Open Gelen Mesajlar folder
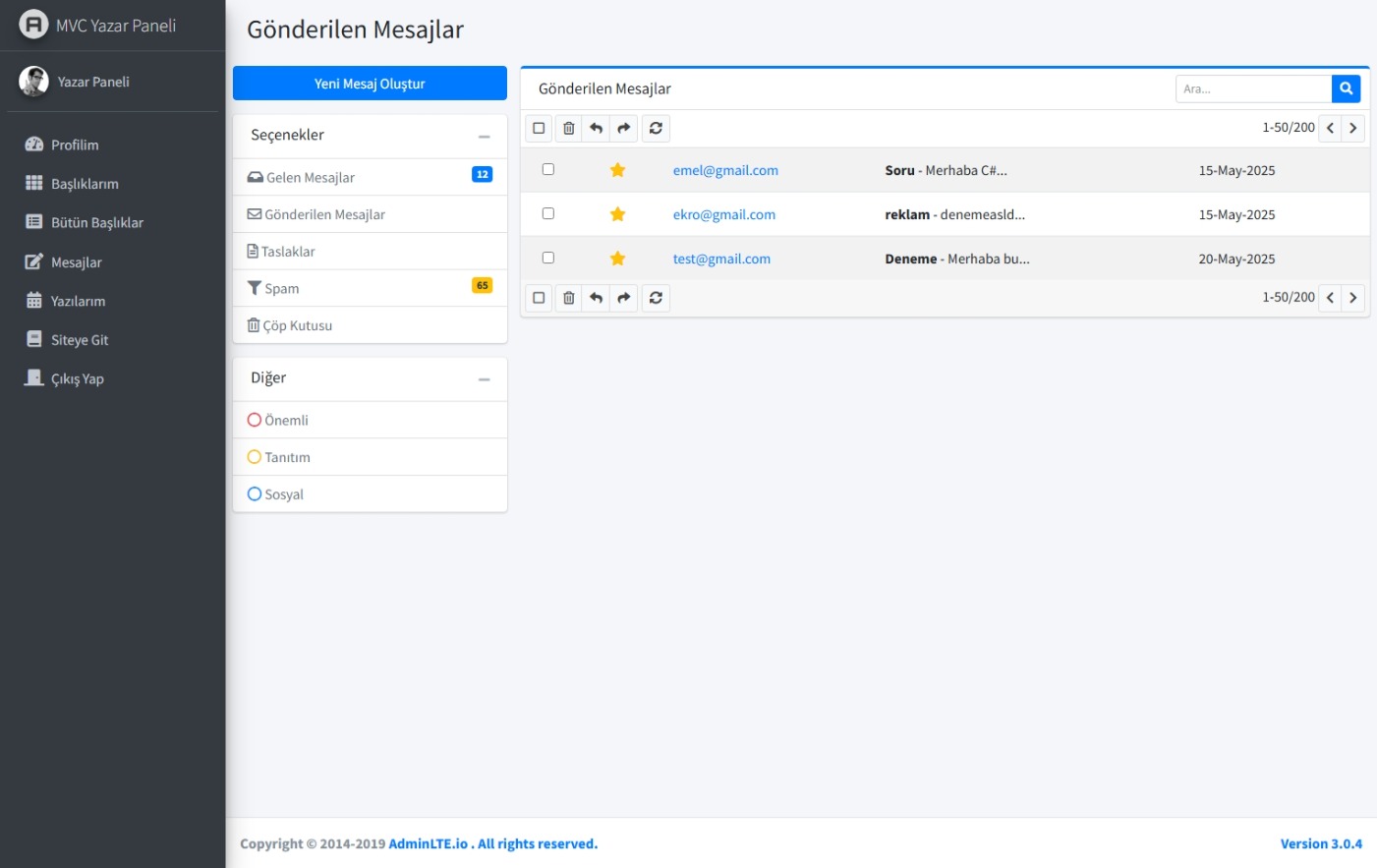1377x868 pixels. [310, 178]
